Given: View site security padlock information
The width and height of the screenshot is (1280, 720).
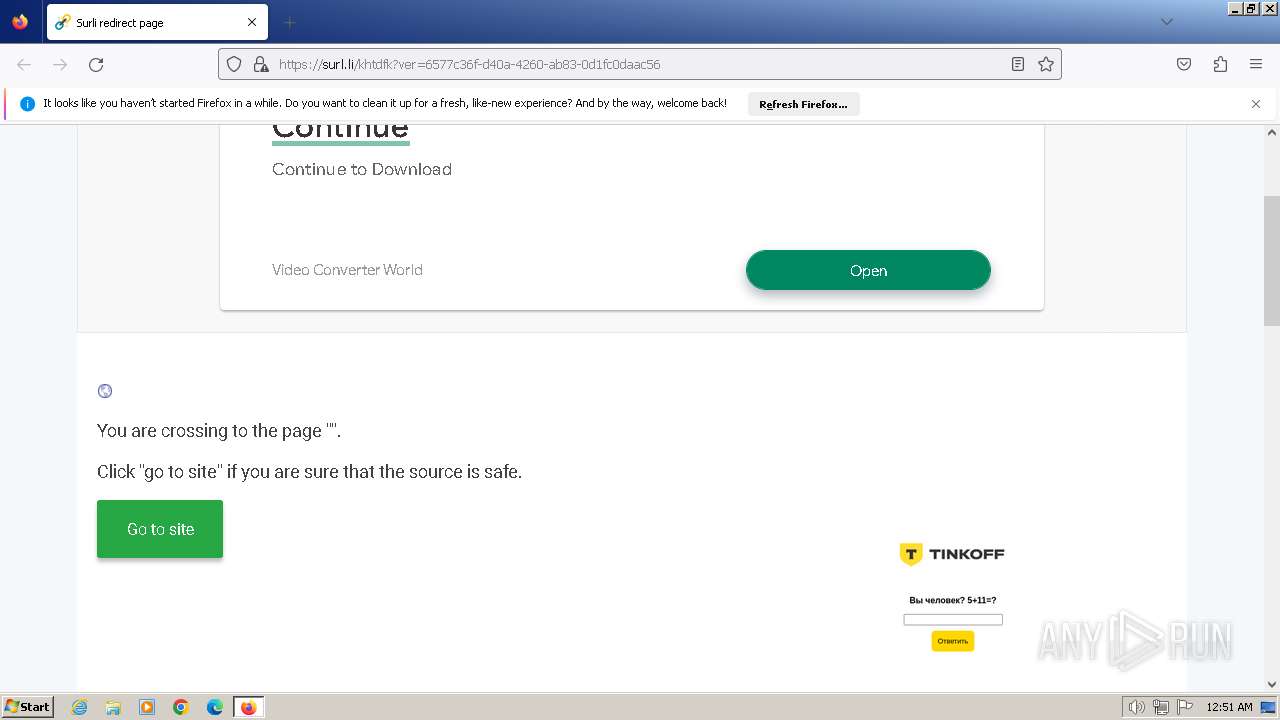Looking at the screenshot, I should tap(261, 64).
